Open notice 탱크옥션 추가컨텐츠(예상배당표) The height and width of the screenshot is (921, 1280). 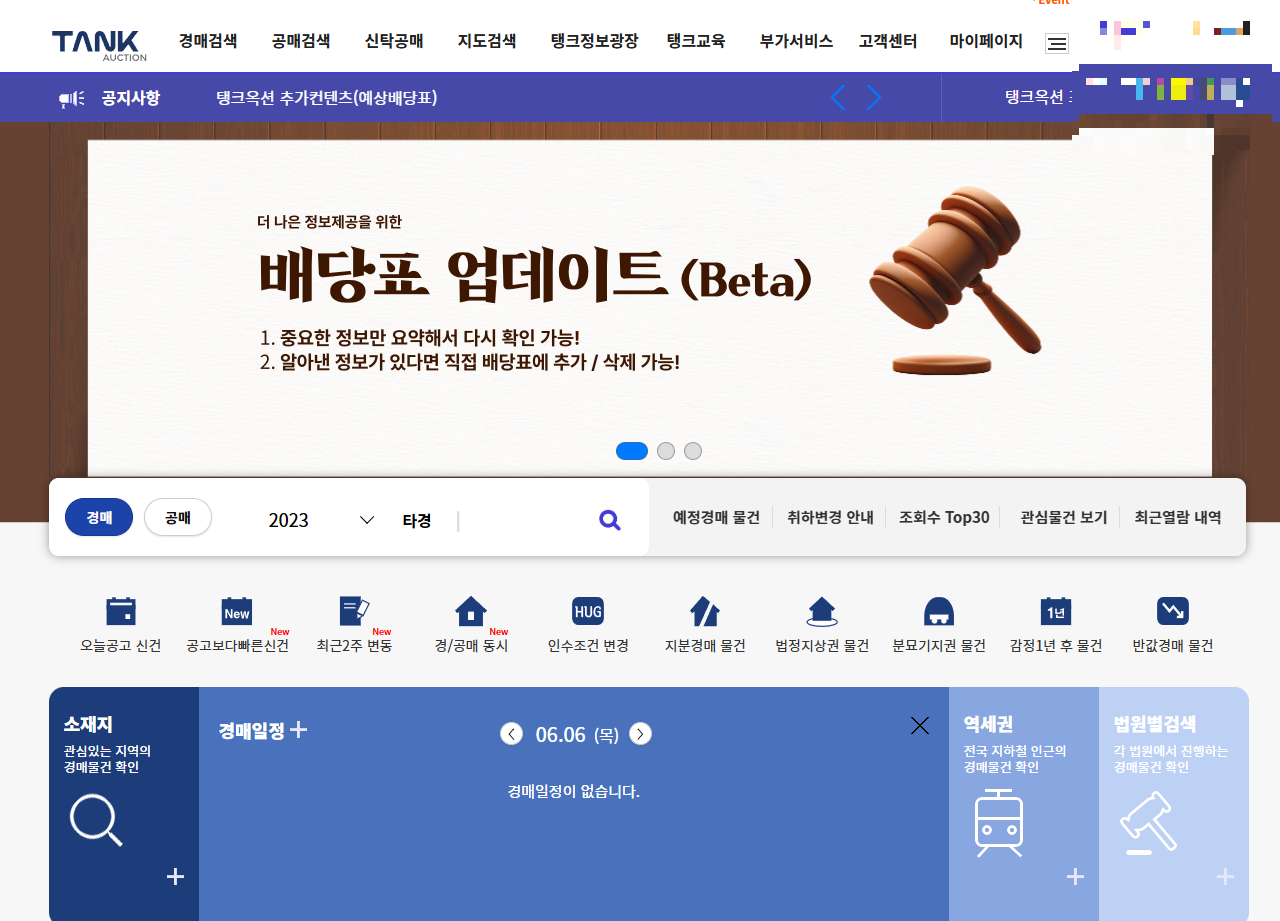tap(327, 98)
